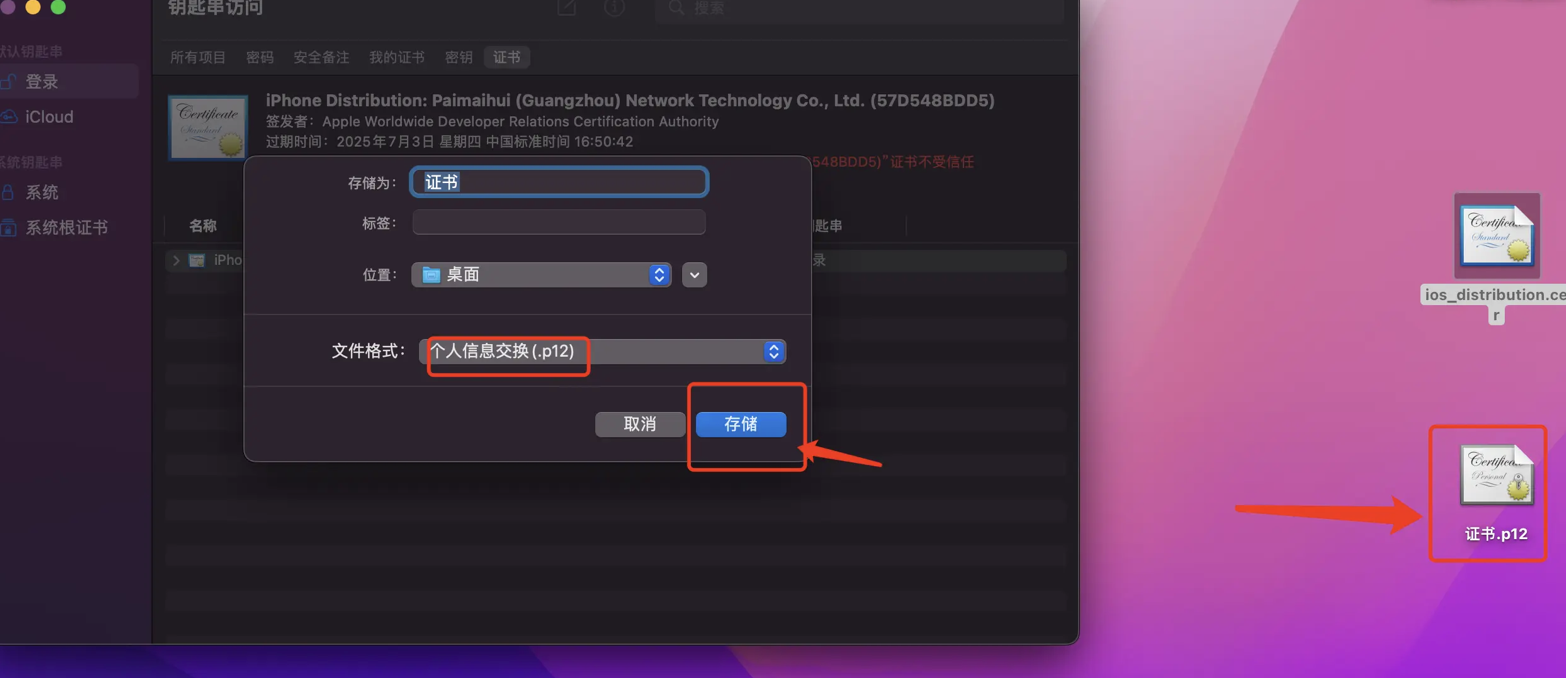The height and width of the screenshot is (678, 1566).
Task: Select the 证书.p12 file on desktop
Action: pyautogui.click(x=1496, y=494)
